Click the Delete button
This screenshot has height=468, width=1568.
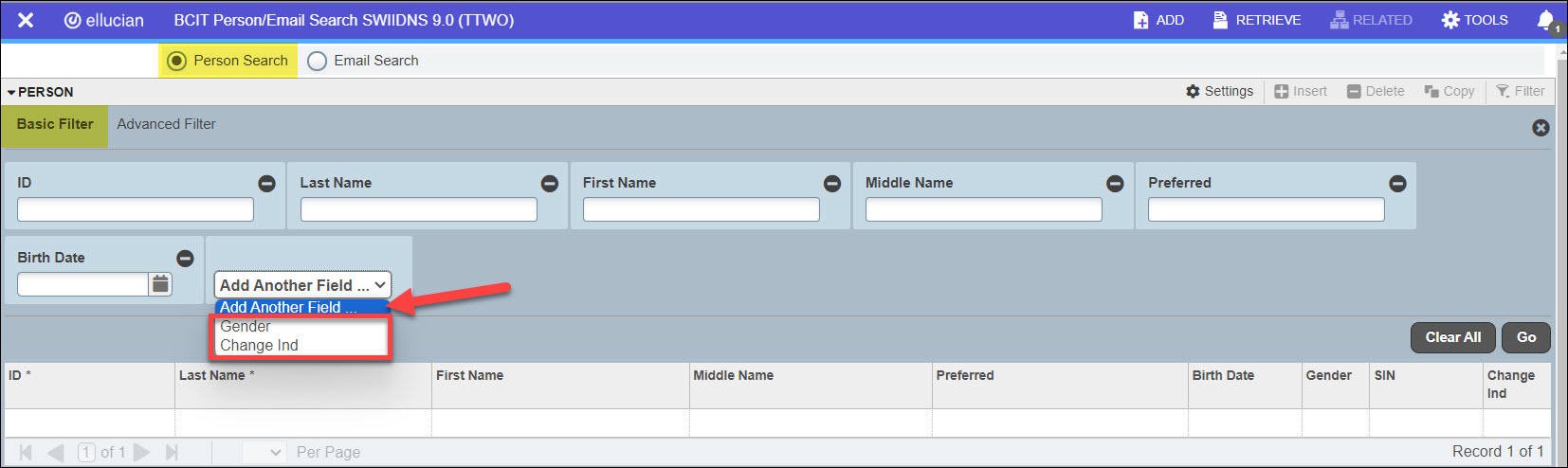(1376, 91)
